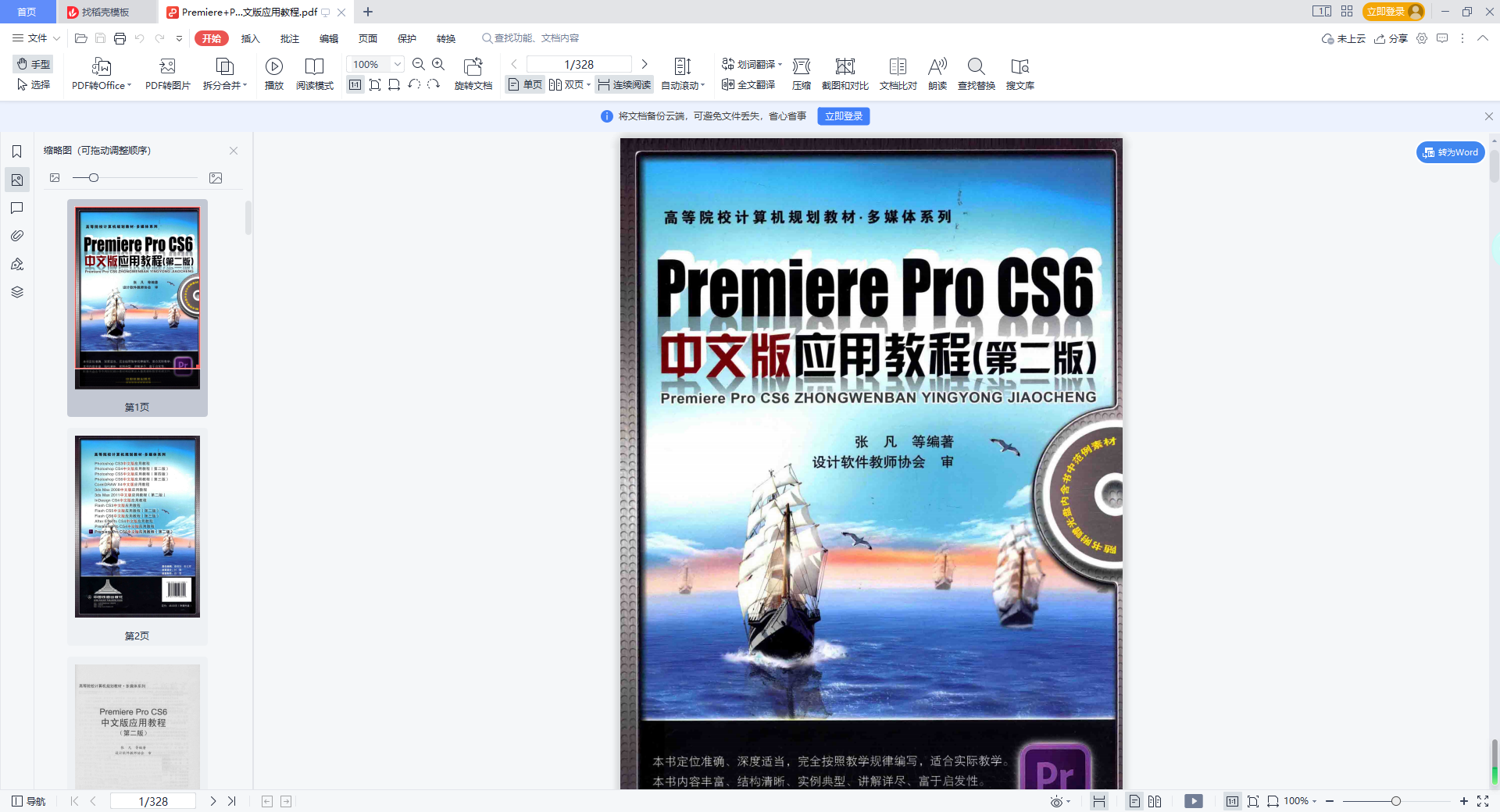
Task: Fit page width in the toolbar
Action: coord(395,84)
